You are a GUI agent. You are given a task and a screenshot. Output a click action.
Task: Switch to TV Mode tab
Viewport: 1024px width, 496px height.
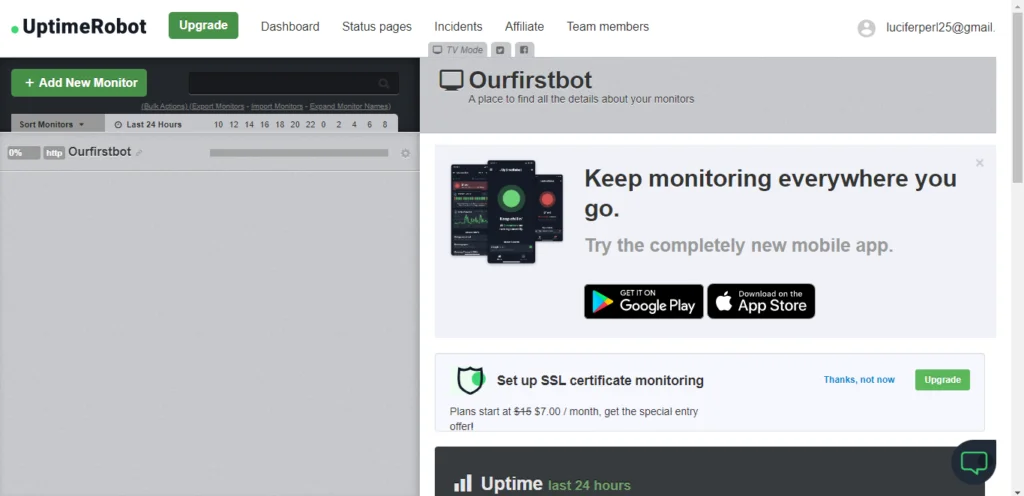tap(458, 50)
